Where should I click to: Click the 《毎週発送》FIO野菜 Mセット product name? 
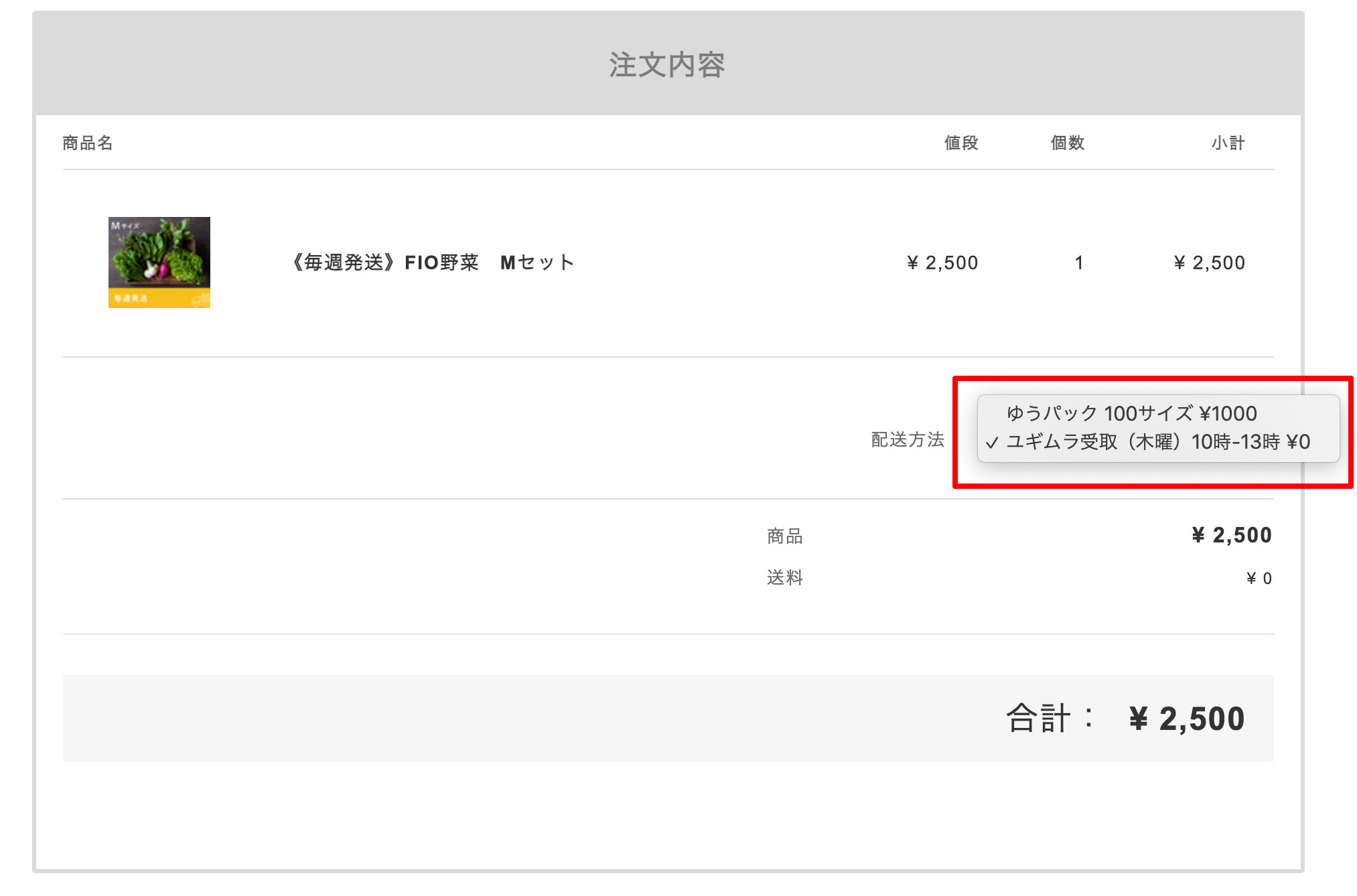point(432,263)
